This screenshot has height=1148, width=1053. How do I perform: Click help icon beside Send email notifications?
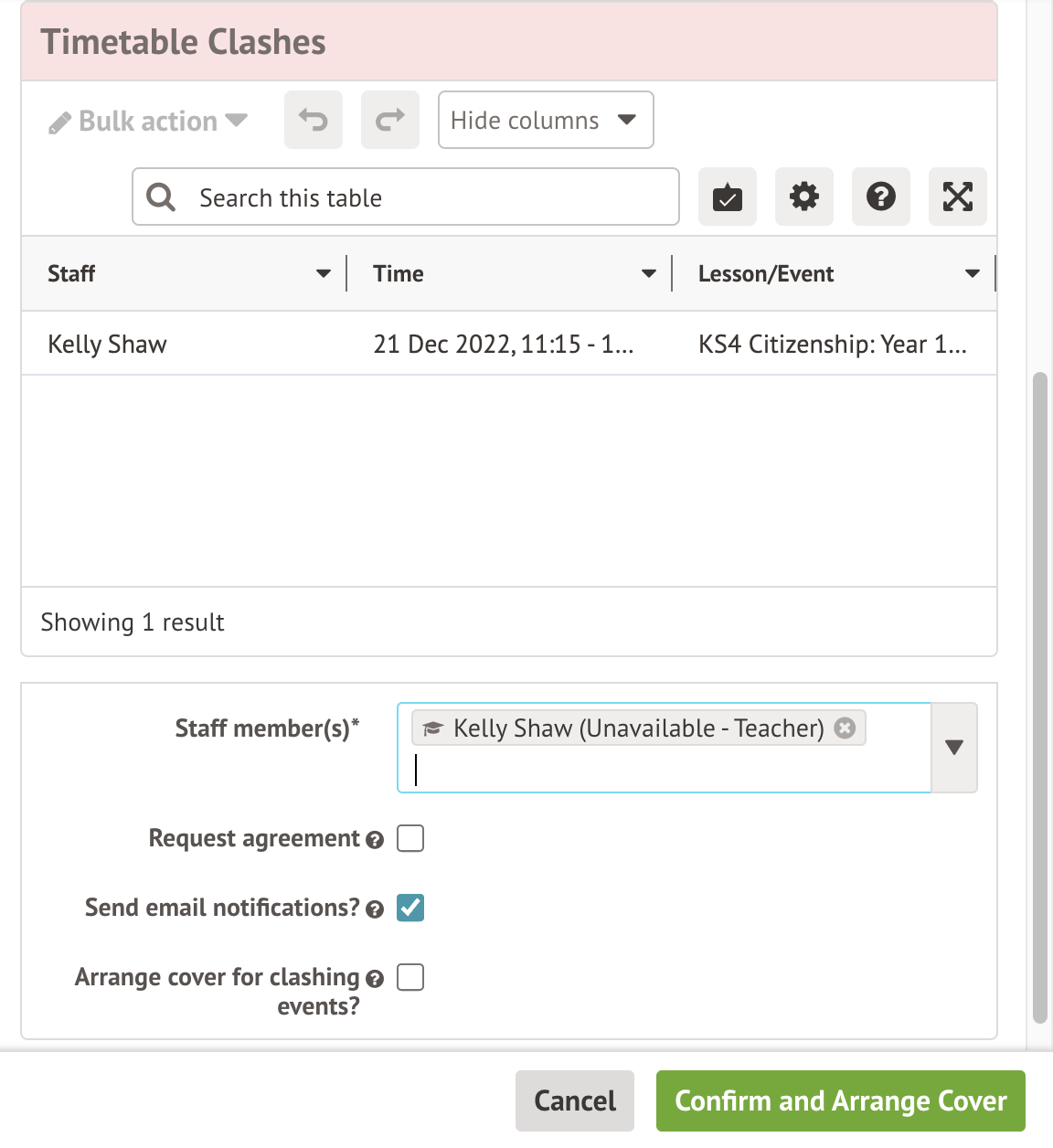point(375,909)
